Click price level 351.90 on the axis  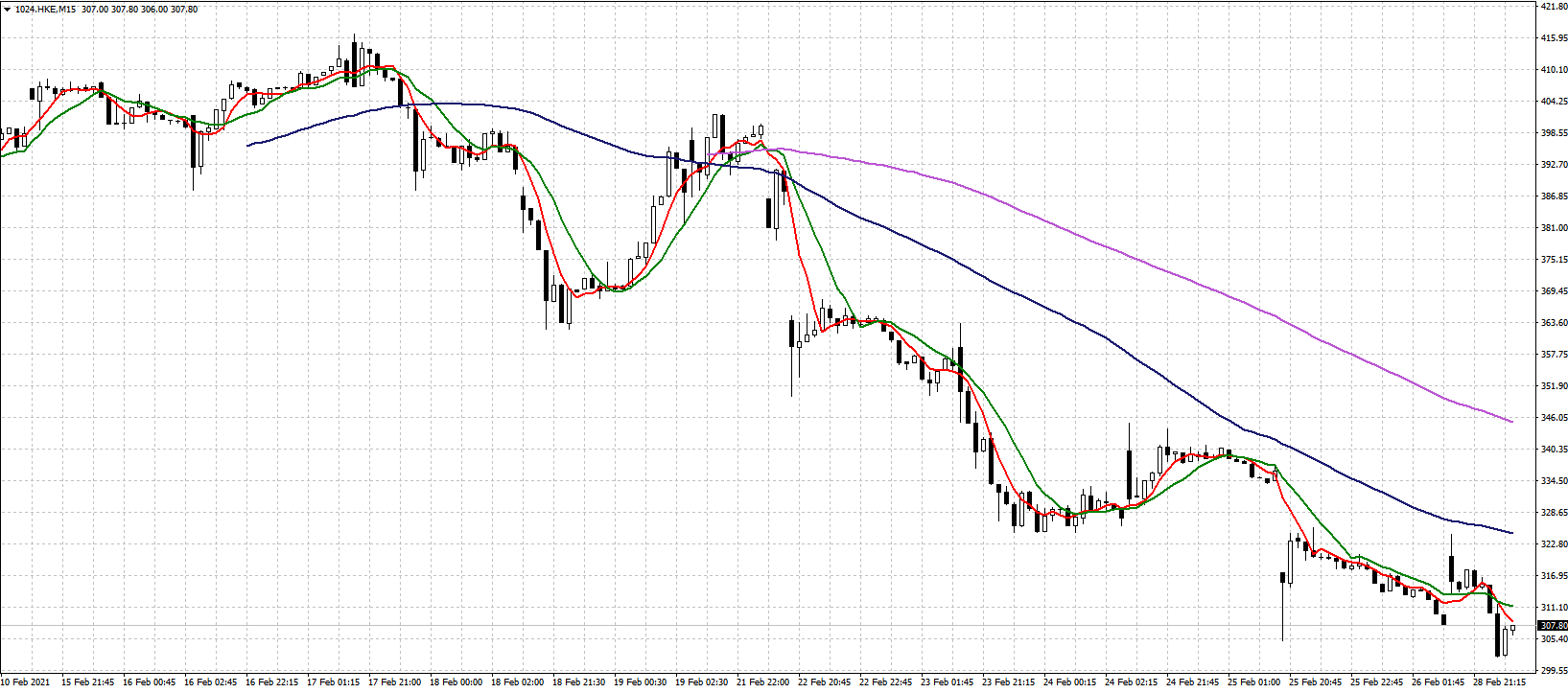point(1553,386)
